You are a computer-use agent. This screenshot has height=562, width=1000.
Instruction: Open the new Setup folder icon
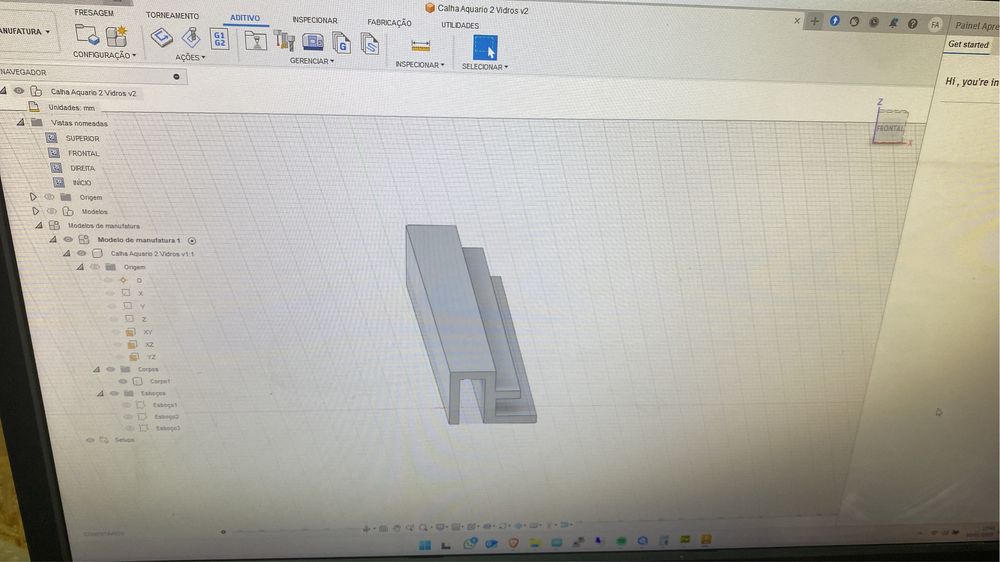pos(86,34)
